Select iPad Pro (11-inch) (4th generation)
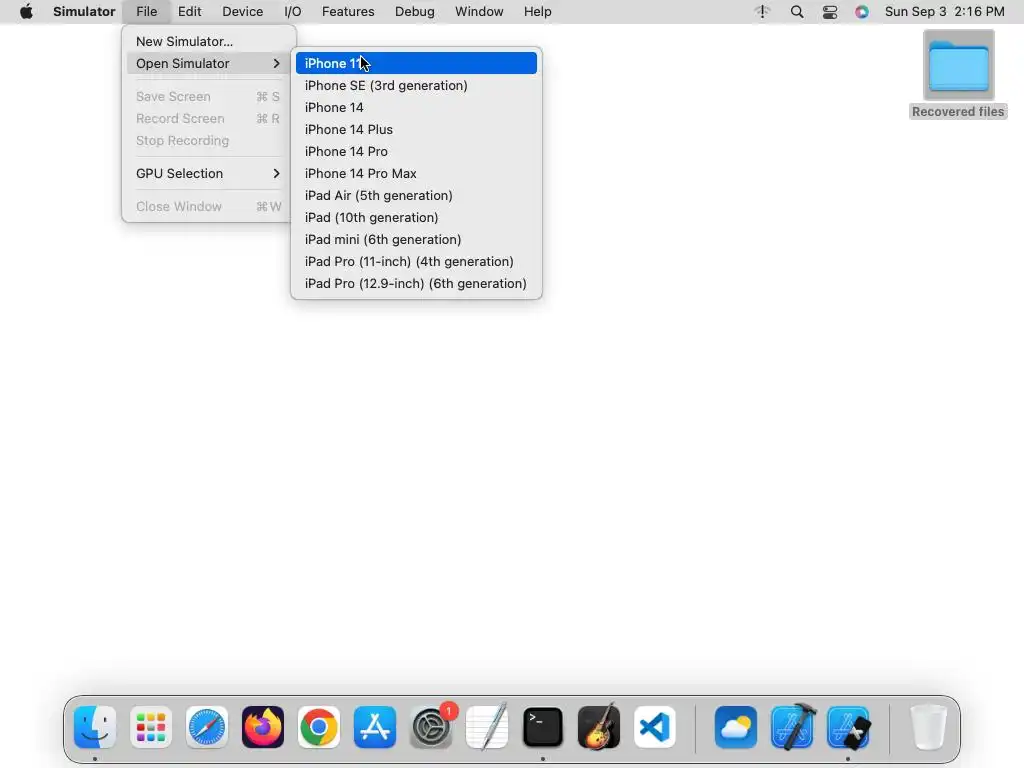Screen dimensions: 1024x768 tap(416, 261)
